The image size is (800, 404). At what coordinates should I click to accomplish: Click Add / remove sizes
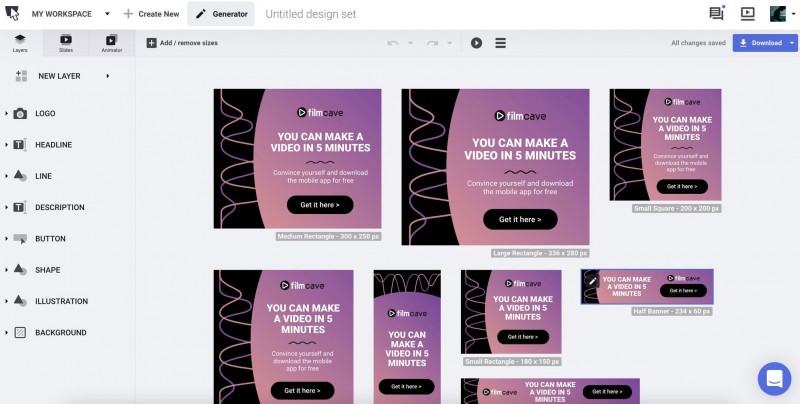(182, 43)
